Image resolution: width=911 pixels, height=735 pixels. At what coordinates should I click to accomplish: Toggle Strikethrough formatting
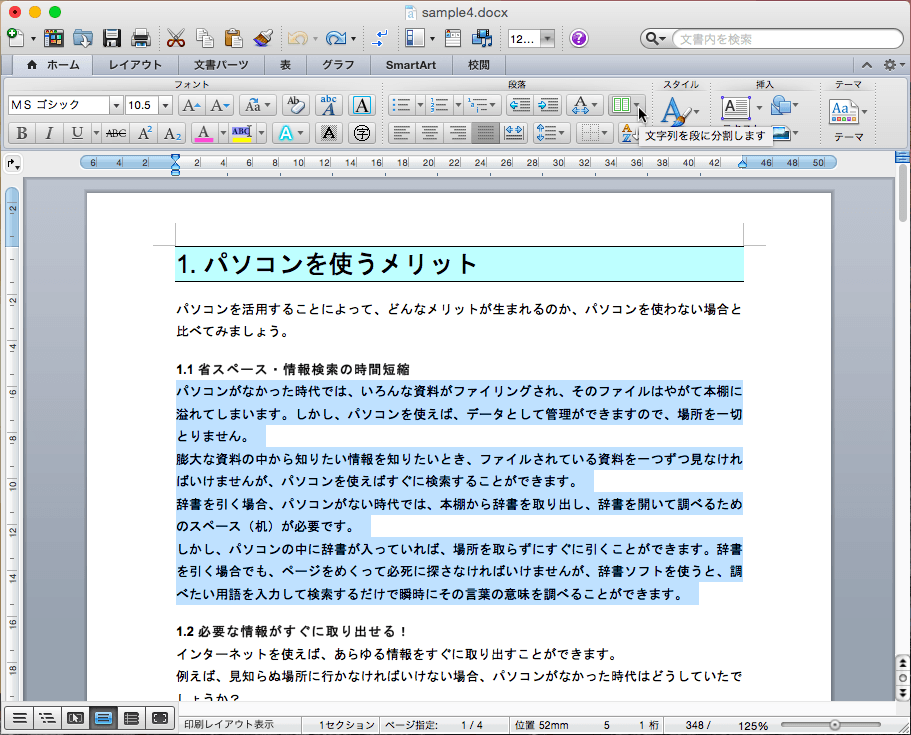coord(116,134)
